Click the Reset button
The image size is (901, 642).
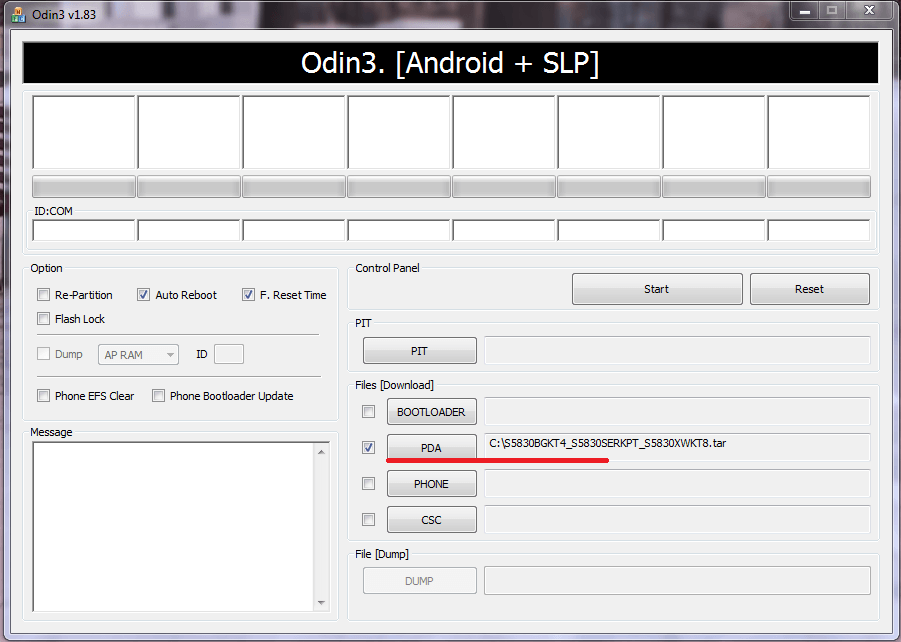809,289
